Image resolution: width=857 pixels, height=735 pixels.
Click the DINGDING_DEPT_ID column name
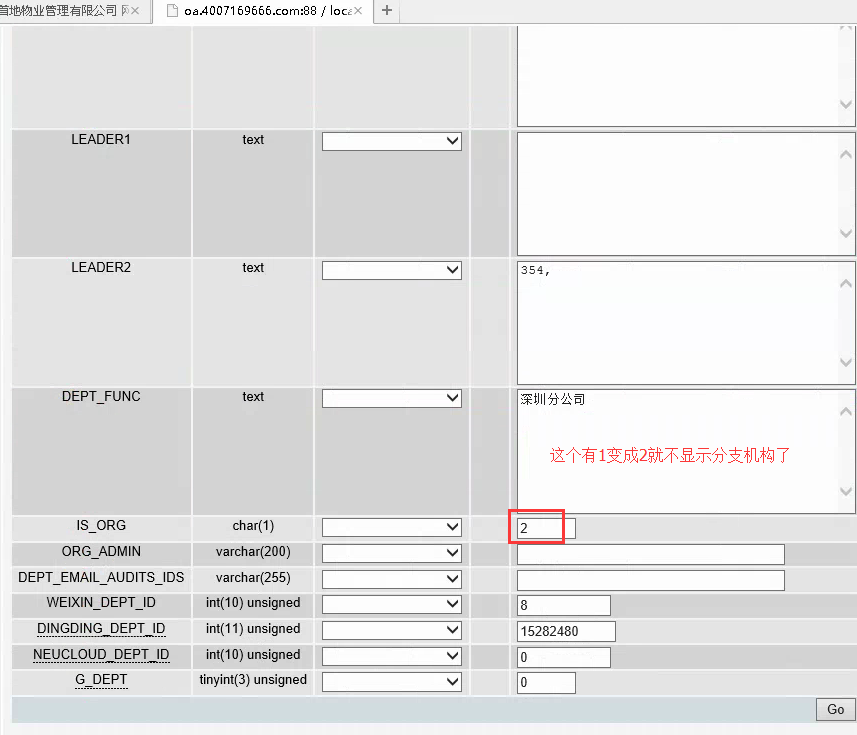pos(101,628)
